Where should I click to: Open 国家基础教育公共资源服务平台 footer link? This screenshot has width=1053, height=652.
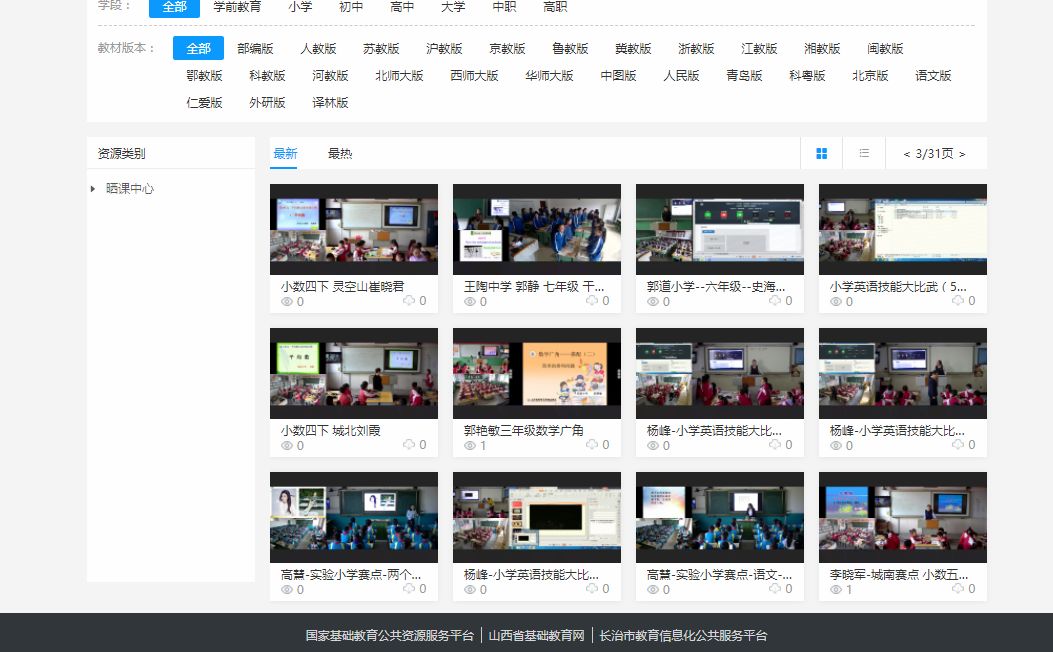click(390, 635)
